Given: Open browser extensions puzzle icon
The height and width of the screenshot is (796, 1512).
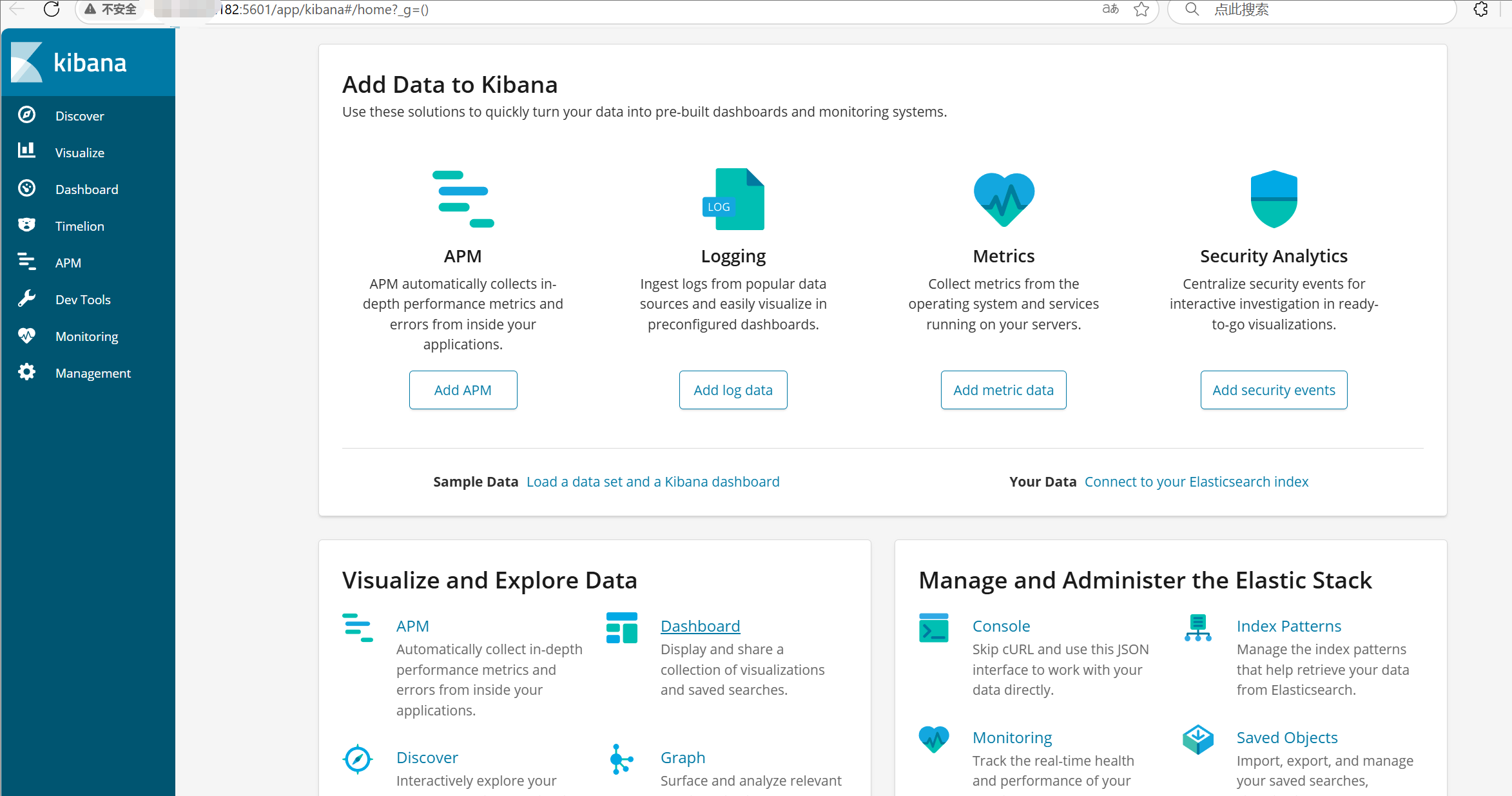Looking at the screenshot, I should click(x=1481, y=9).
